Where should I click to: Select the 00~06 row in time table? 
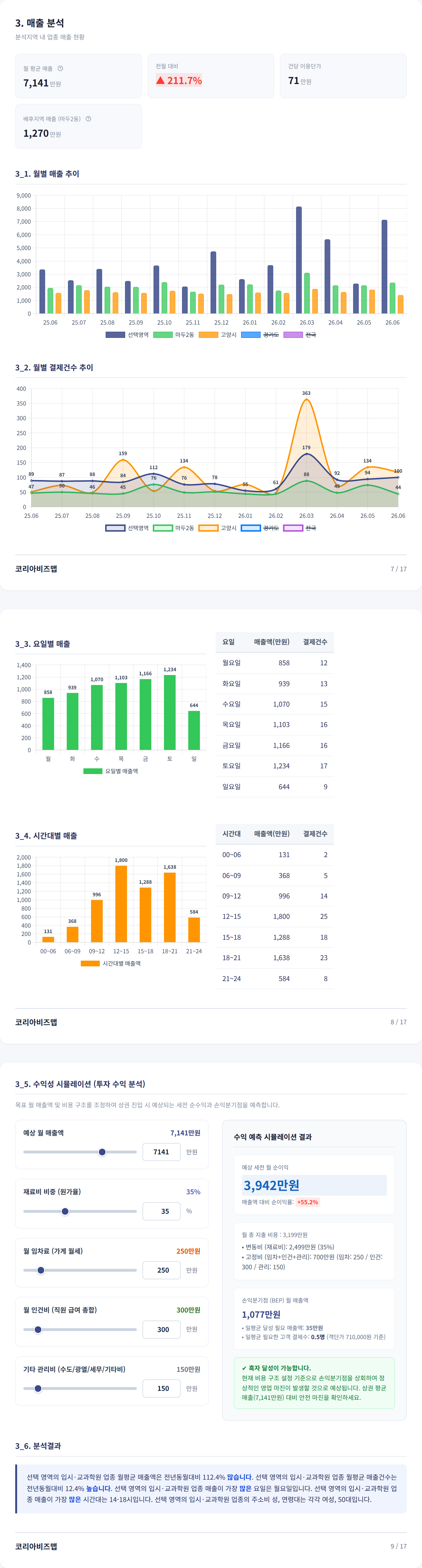pyautogui.click(x=275, y=855)
